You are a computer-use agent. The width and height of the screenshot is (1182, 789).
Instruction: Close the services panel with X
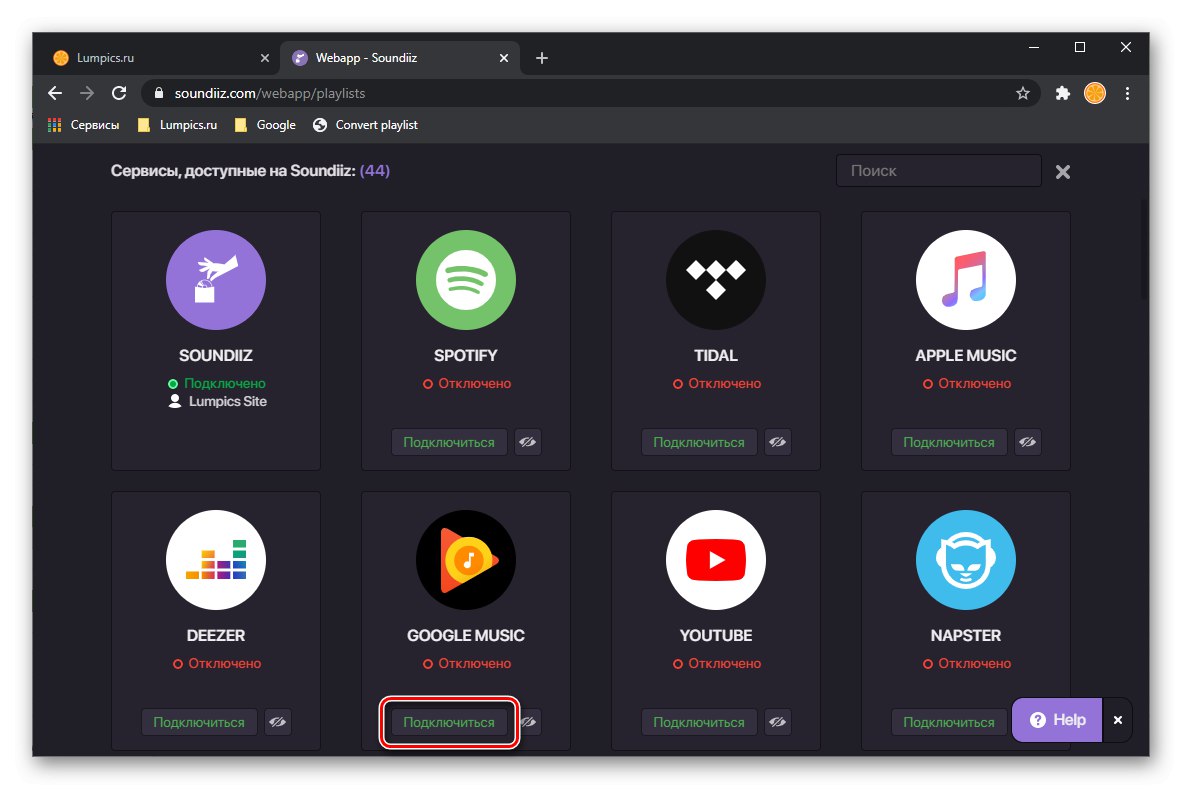(x=1063, y=172)
